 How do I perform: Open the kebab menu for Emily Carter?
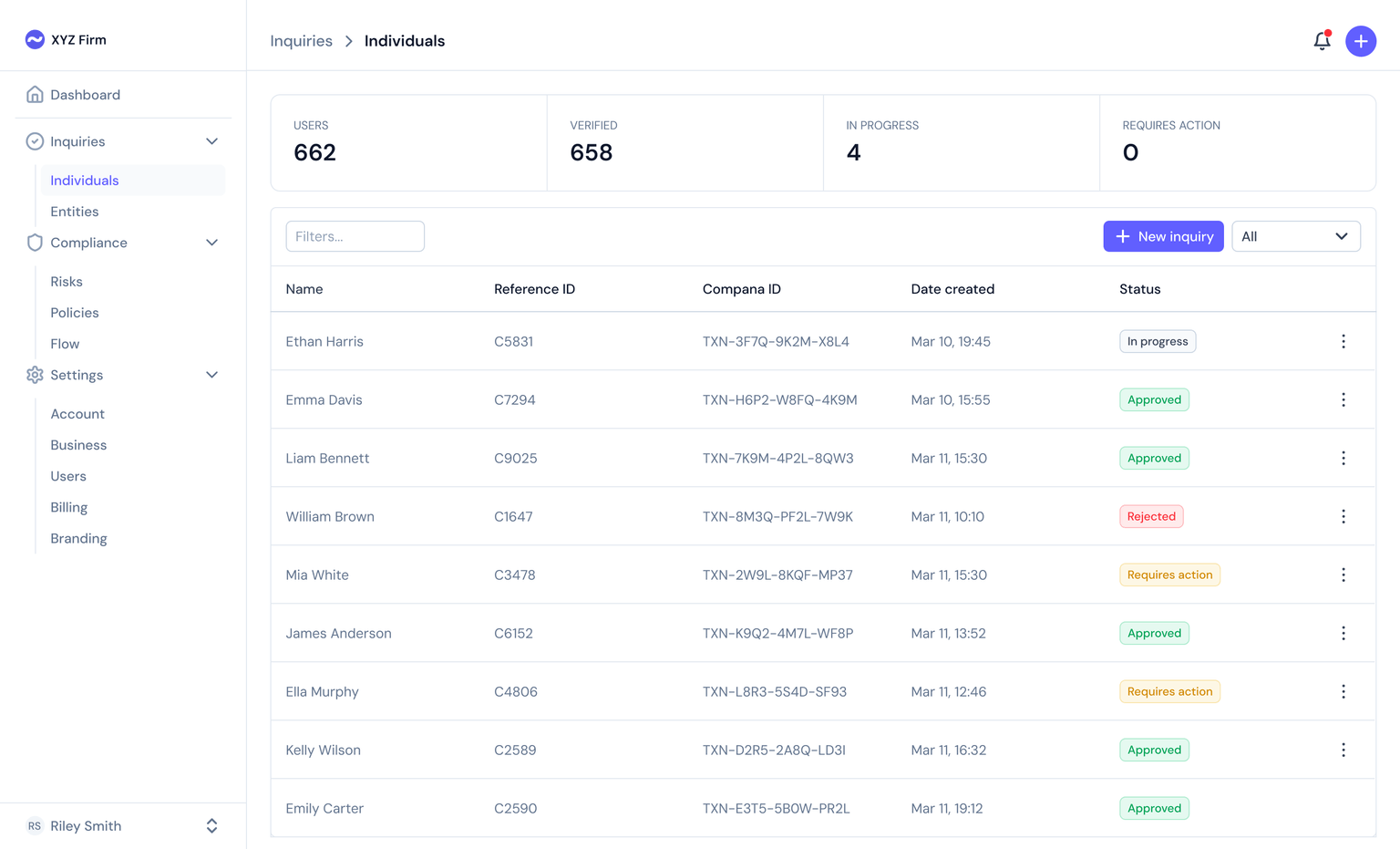point(1343,808)
